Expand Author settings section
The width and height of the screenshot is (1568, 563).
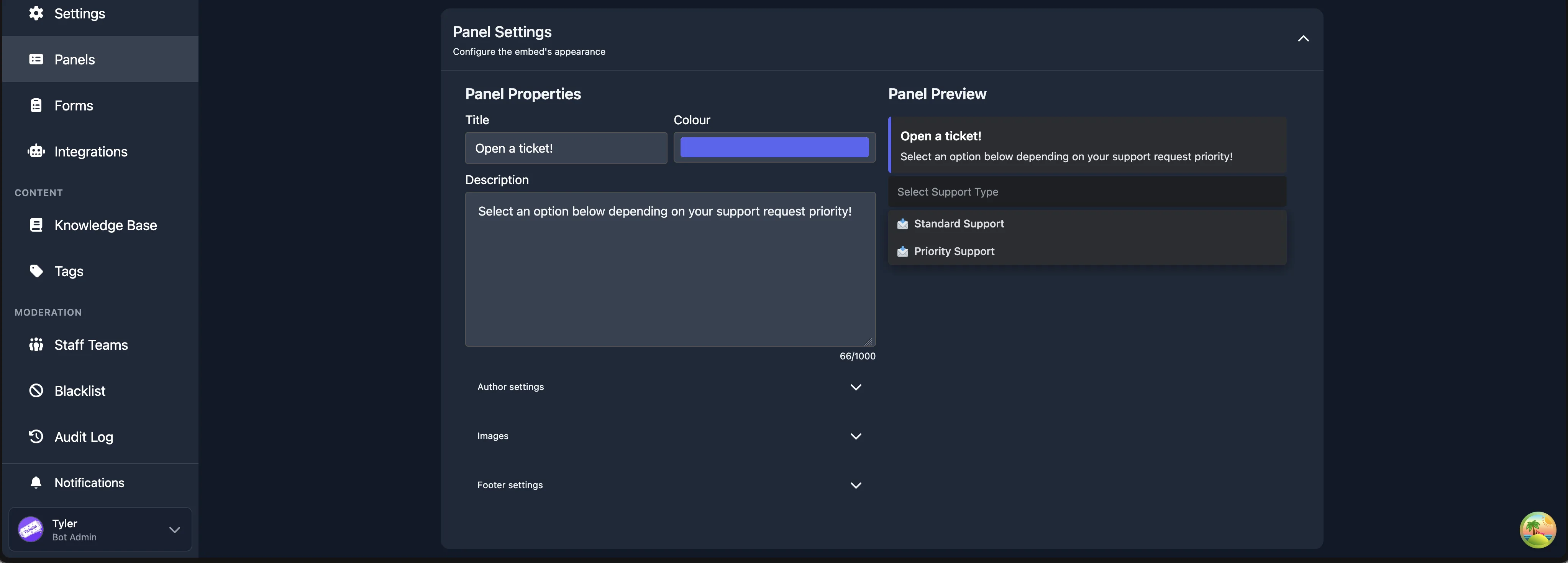(669, 387)
